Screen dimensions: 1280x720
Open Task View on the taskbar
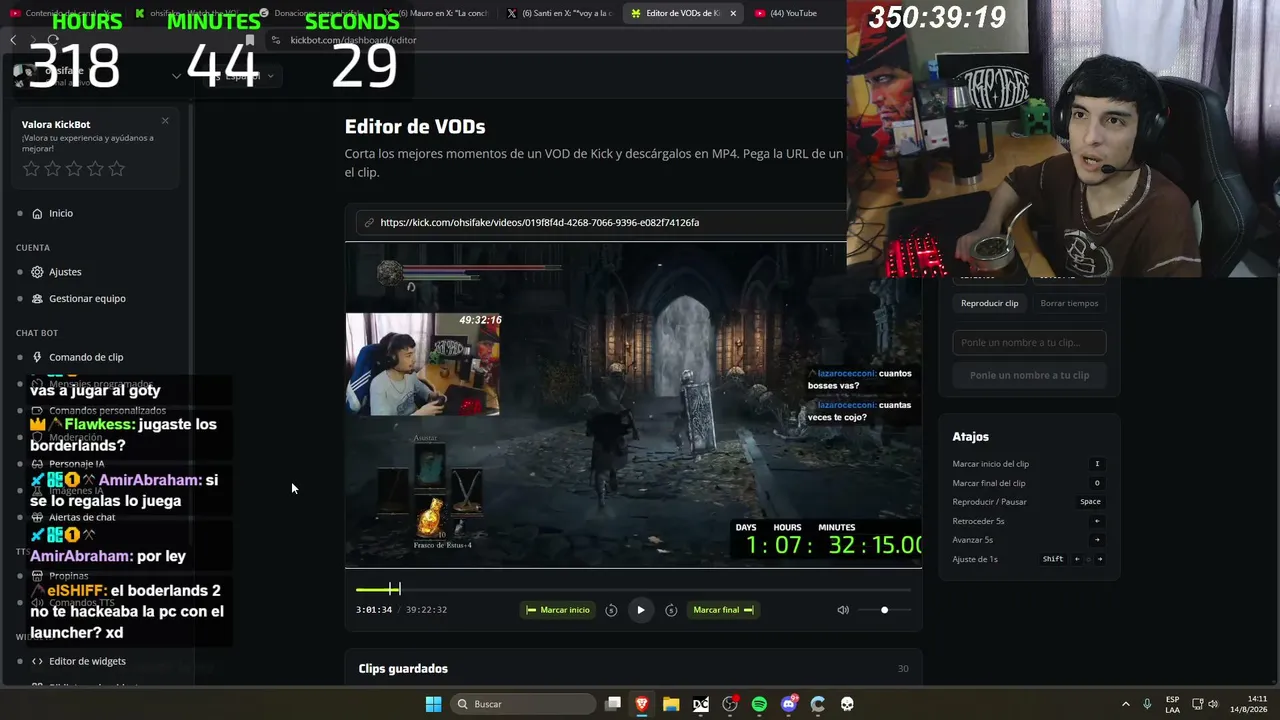(x=613, y=704)
